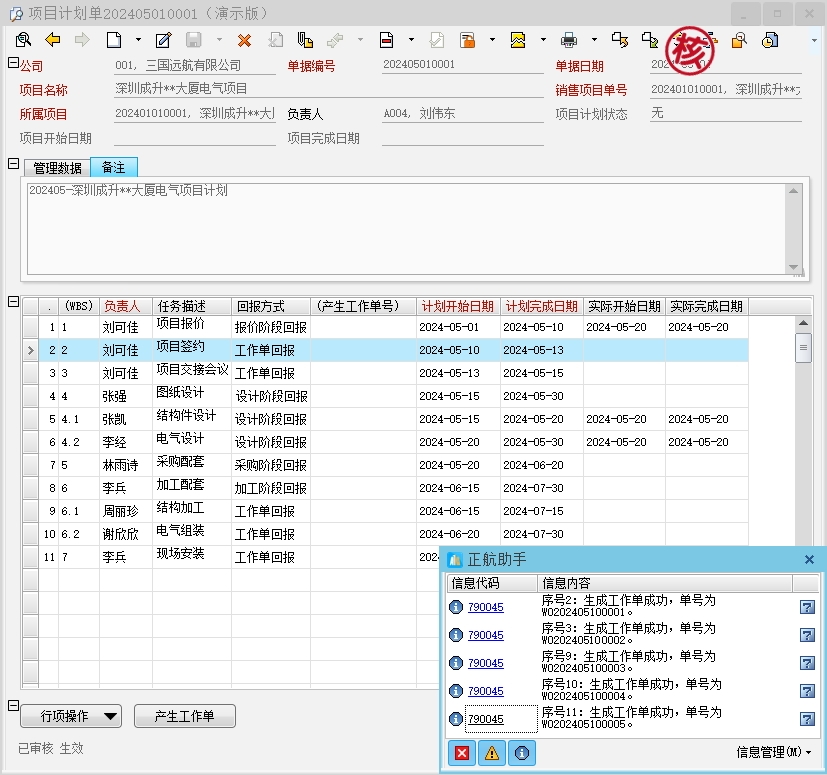The width and height of the screenshot is (827, 775).
Task: Click the orange X delete icon
Action: (x=244, y=41)
